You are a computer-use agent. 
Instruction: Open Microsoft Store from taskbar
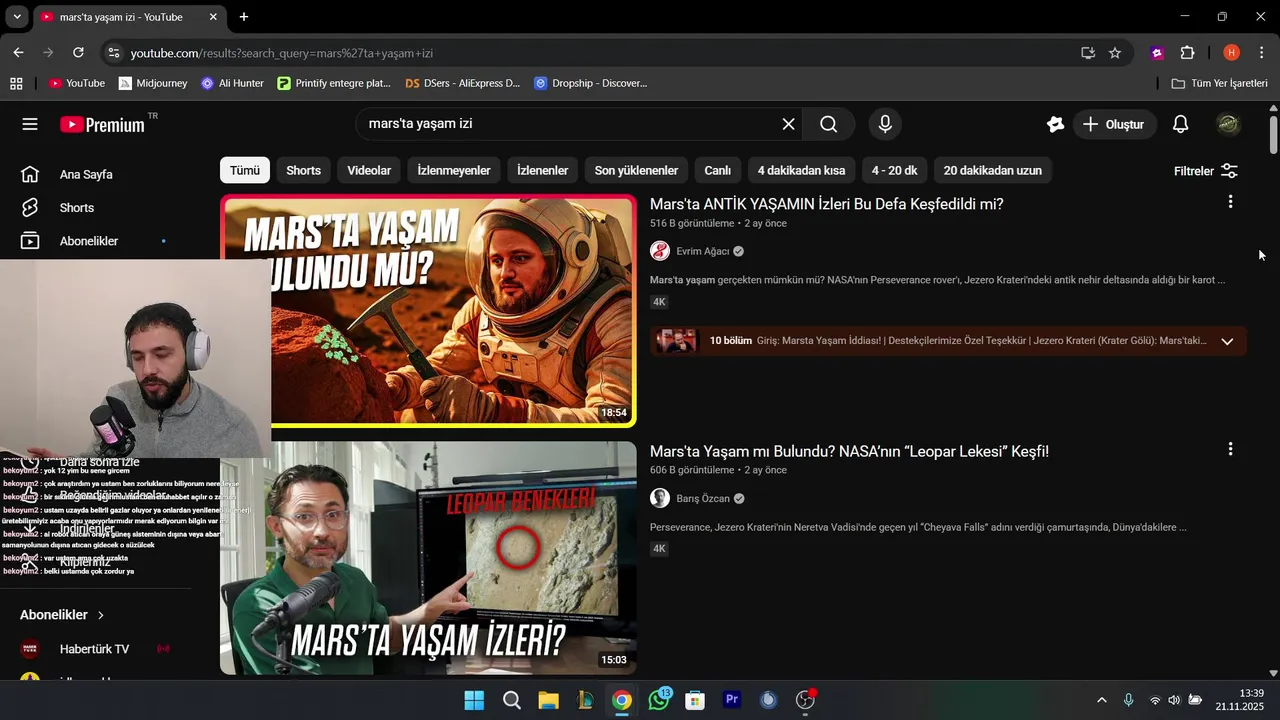tap(695, 700)
